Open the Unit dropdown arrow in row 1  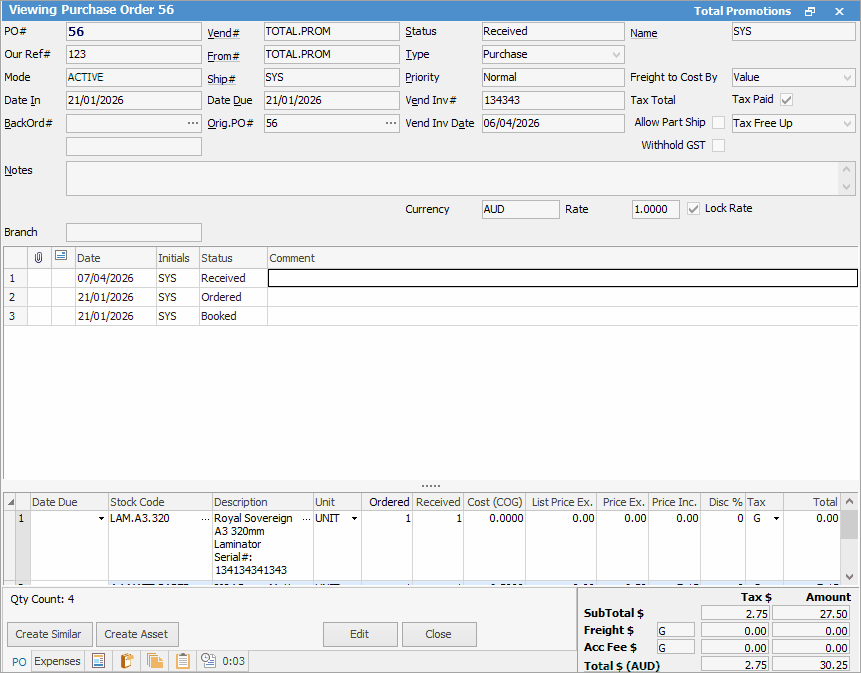tap(355, 519)
